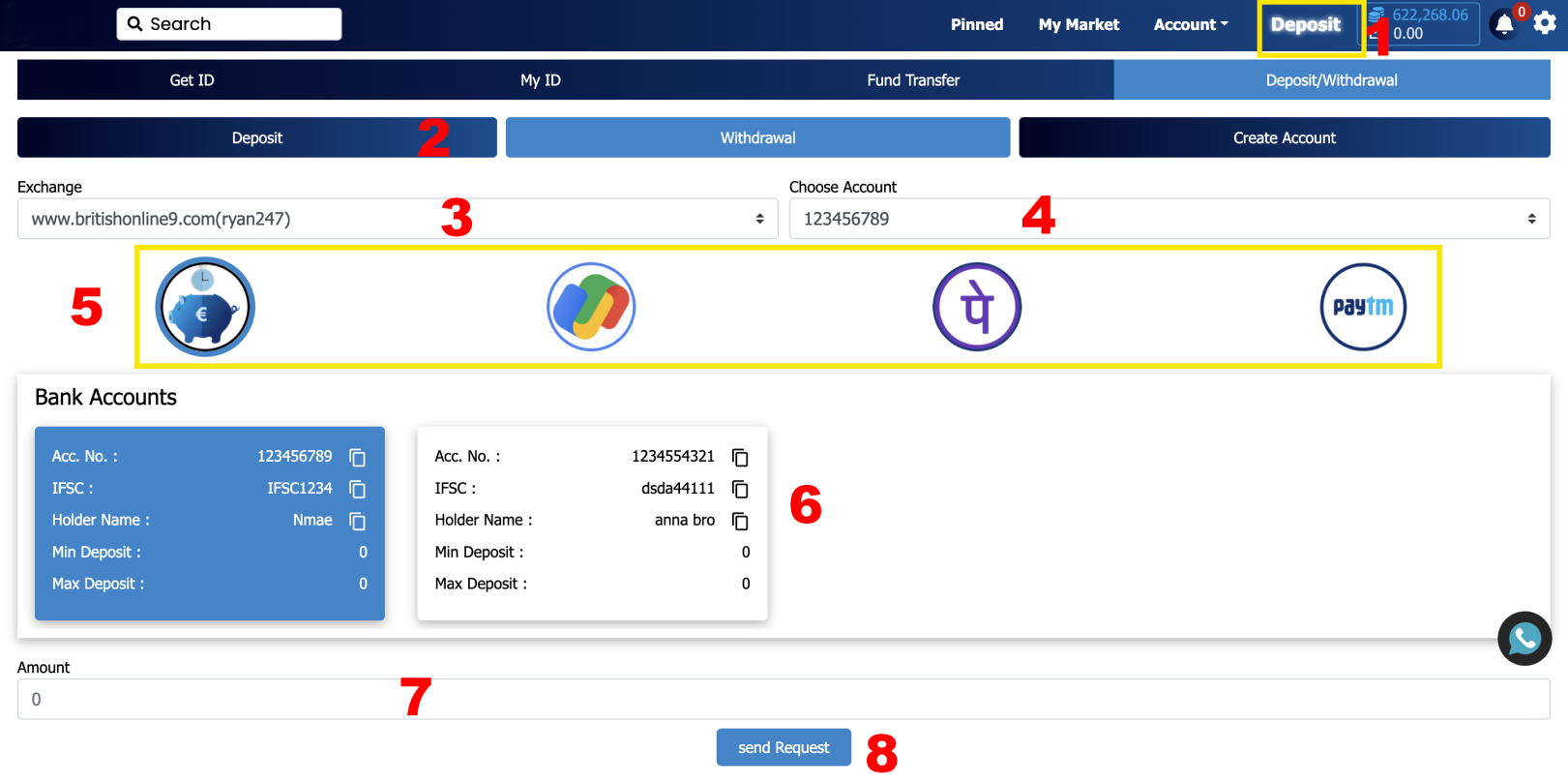The image size is (1568, 783).
Task: Click the Amount field label
Action: click(x=44, y=668)
